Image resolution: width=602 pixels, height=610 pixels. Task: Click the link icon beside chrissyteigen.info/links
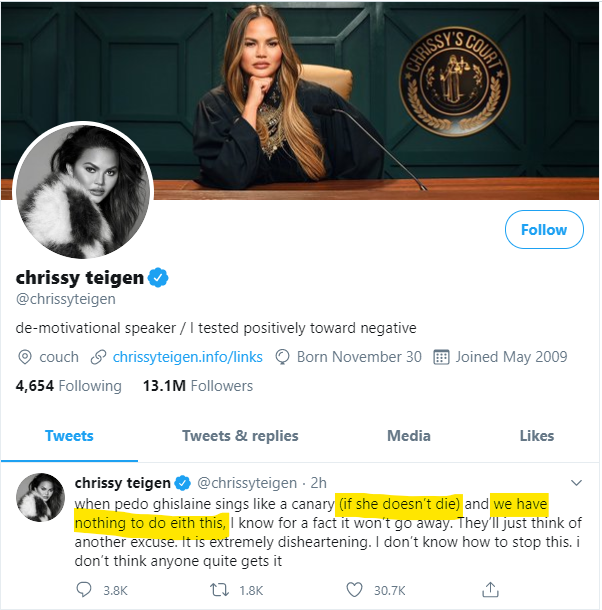click(x=98, y=357)
